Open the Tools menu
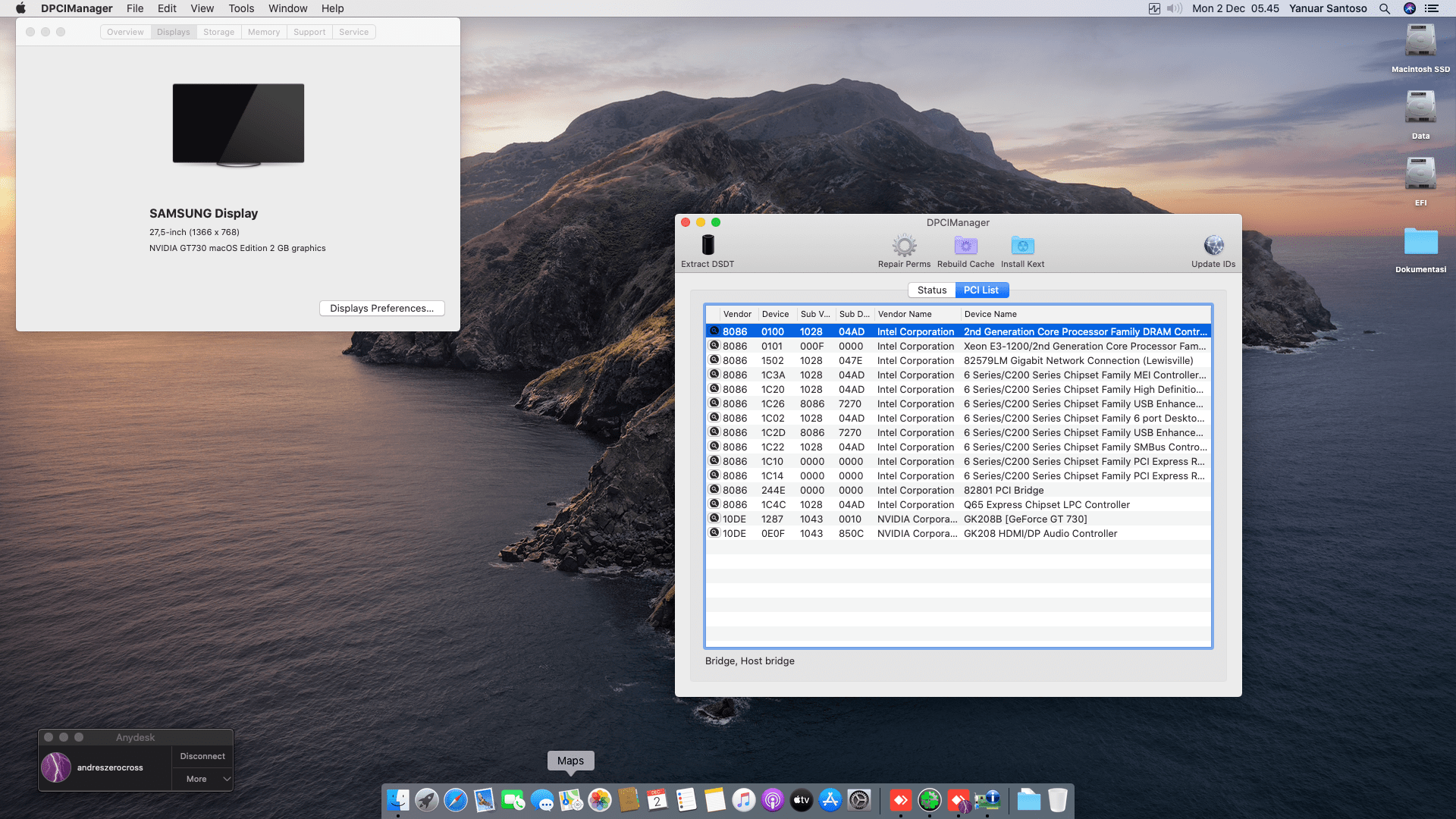 tap(241, 8)
